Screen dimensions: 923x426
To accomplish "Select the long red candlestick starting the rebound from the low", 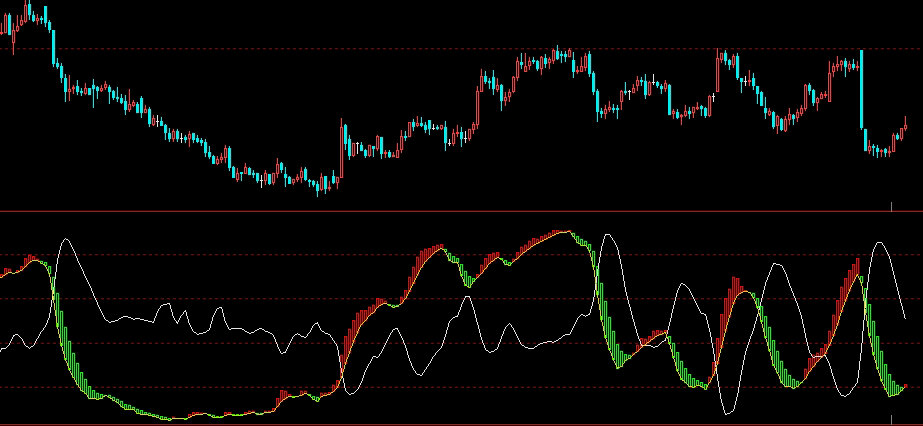I will click(341, 148).
